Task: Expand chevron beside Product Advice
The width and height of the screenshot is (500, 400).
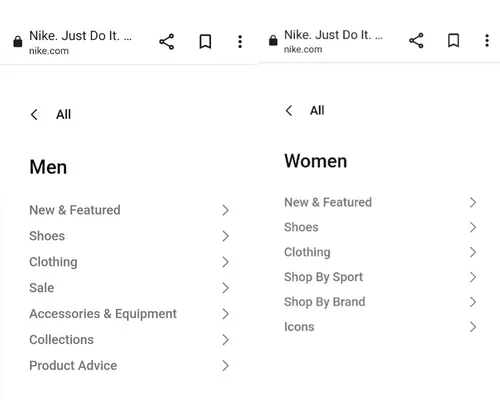Action: click(x=226, y=366)
